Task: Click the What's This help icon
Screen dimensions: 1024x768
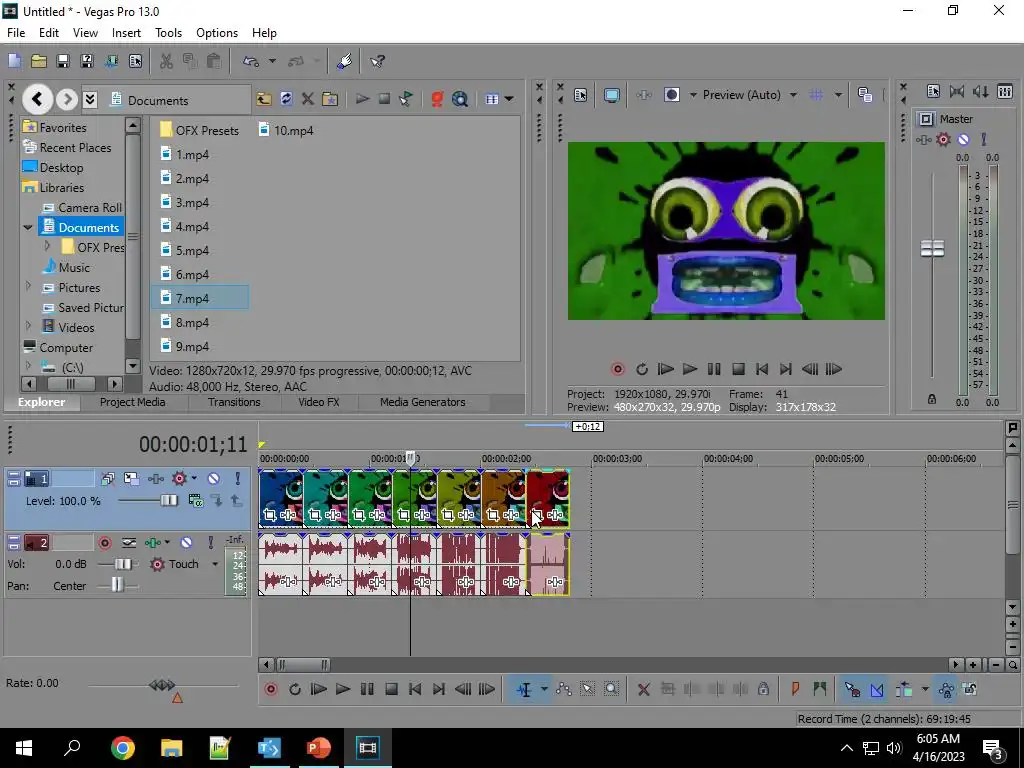Action: (x=377, y=61)
